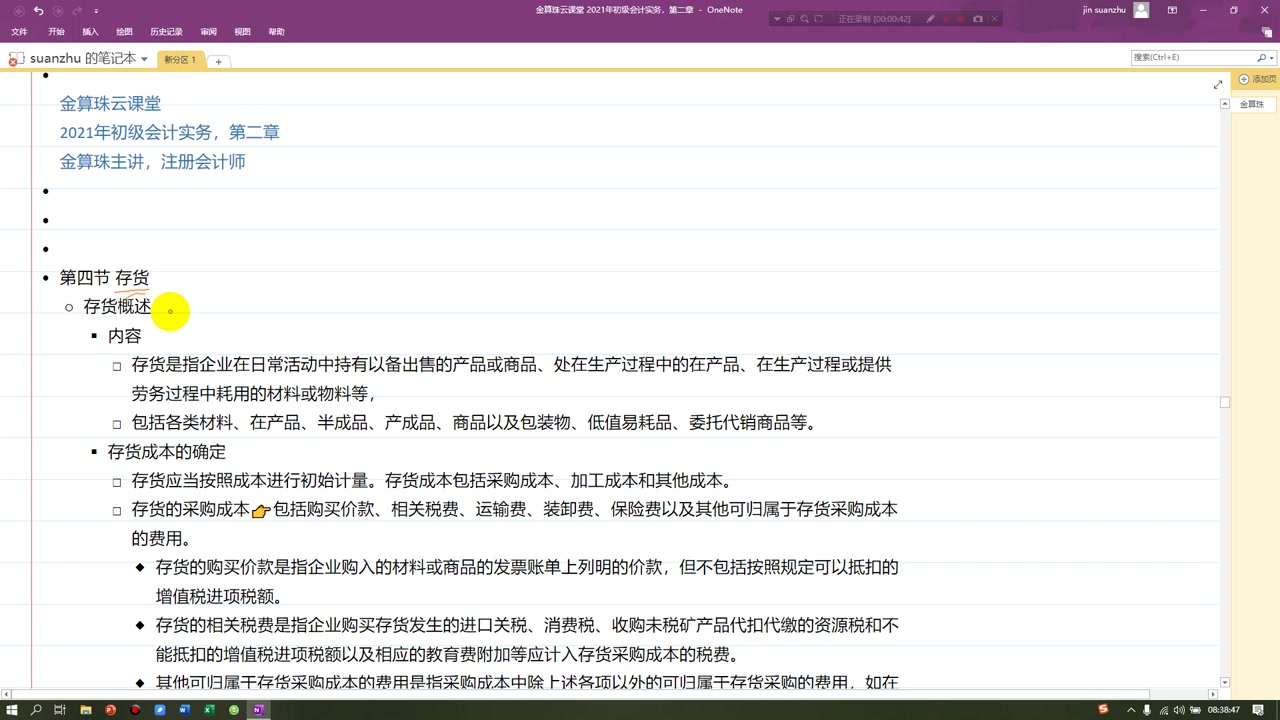Select the 新分区 1 section tab
Viewport: 1280px width, 720px height.
click(x=180, y=60)
